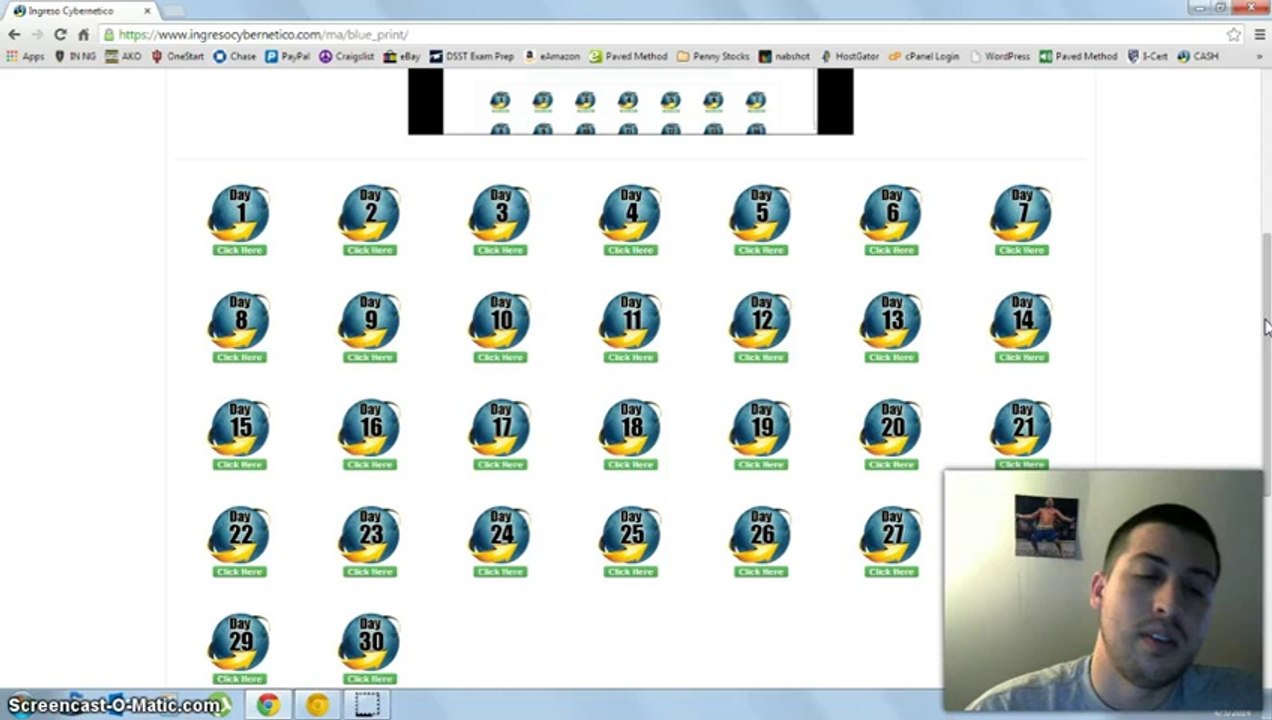Open the Apps bookmarks shortcut
Viewport: 1272px width, 720px height.
click(x=26, y=57)
